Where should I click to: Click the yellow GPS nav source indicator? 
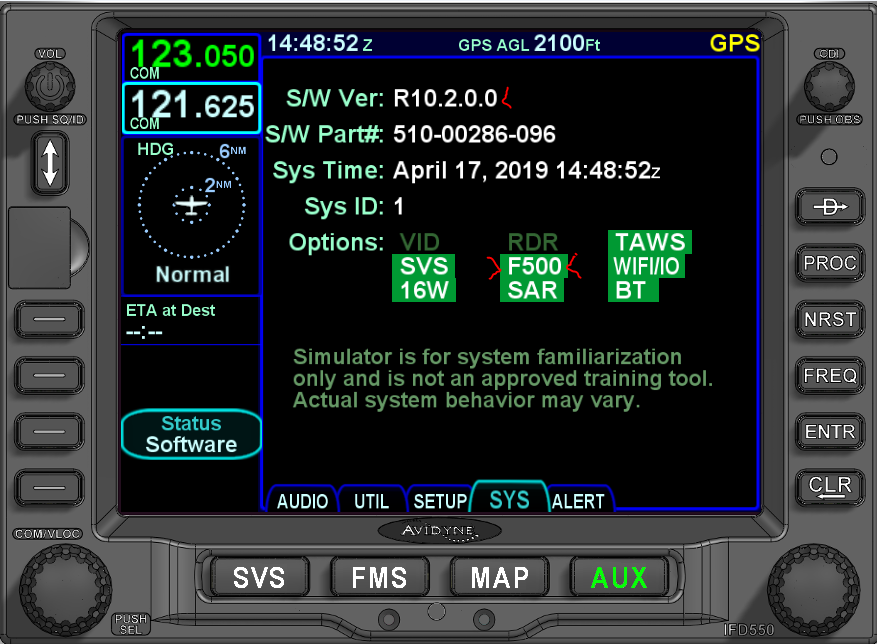click(x=734, y=43)
